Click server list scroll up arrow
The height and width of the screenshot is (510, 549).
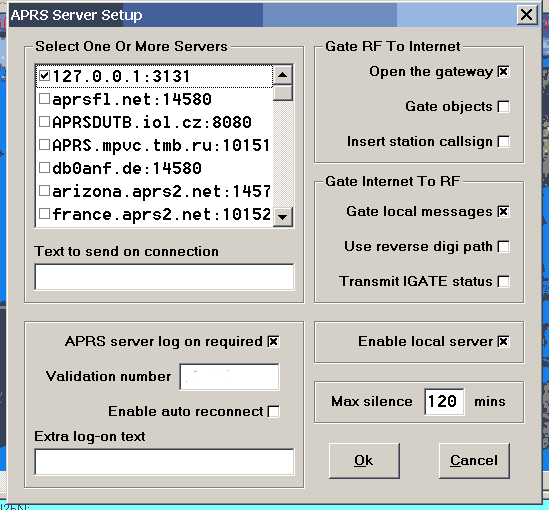[283, 75]
